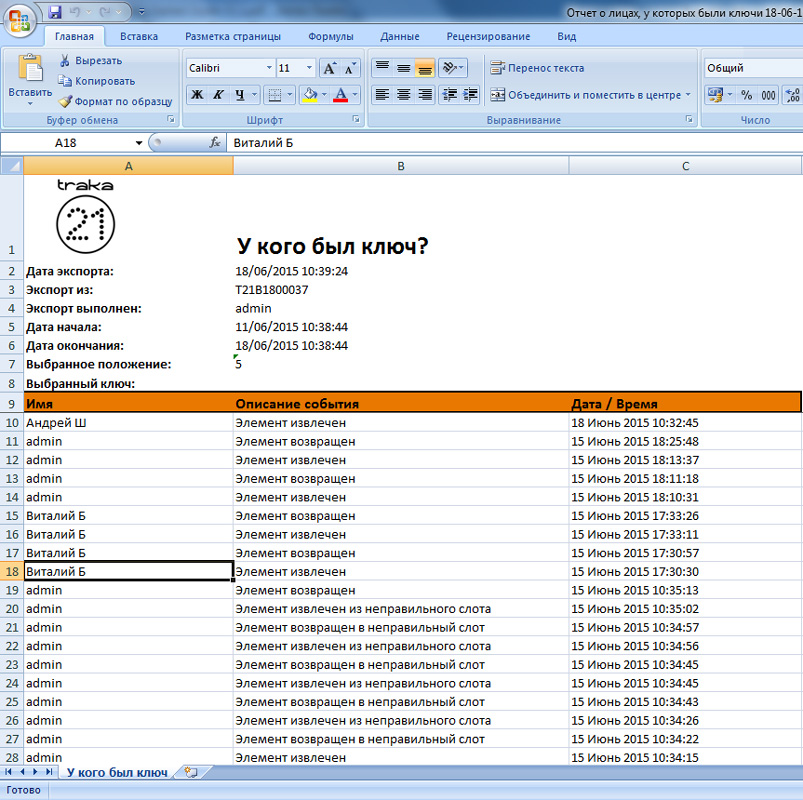Select the row 20 header
The image size is (803, 800).
[12, 608]
